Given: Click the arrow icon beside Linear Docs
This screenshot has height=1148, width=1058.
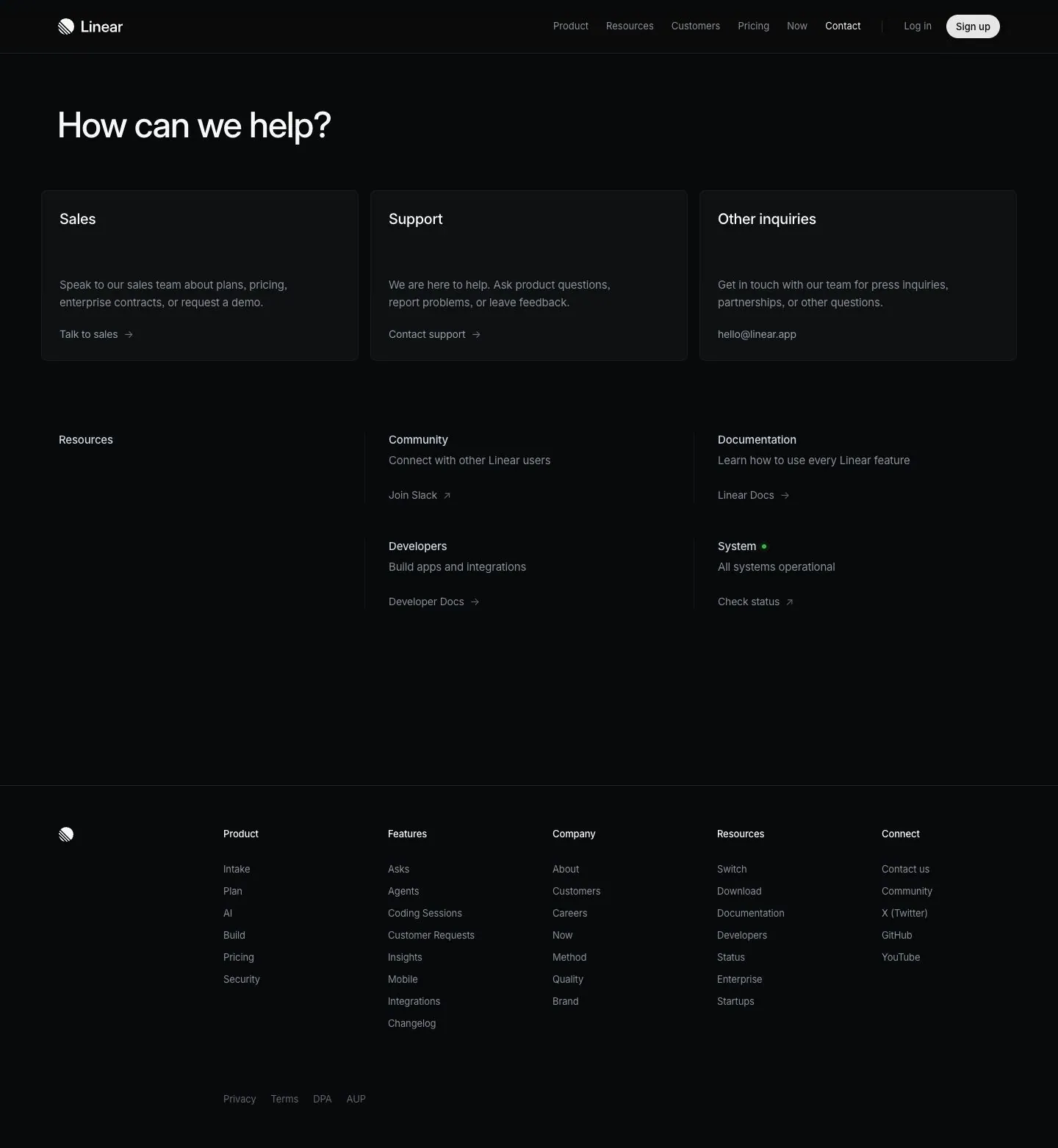Looking at the screenshot, I should (785, 495).
